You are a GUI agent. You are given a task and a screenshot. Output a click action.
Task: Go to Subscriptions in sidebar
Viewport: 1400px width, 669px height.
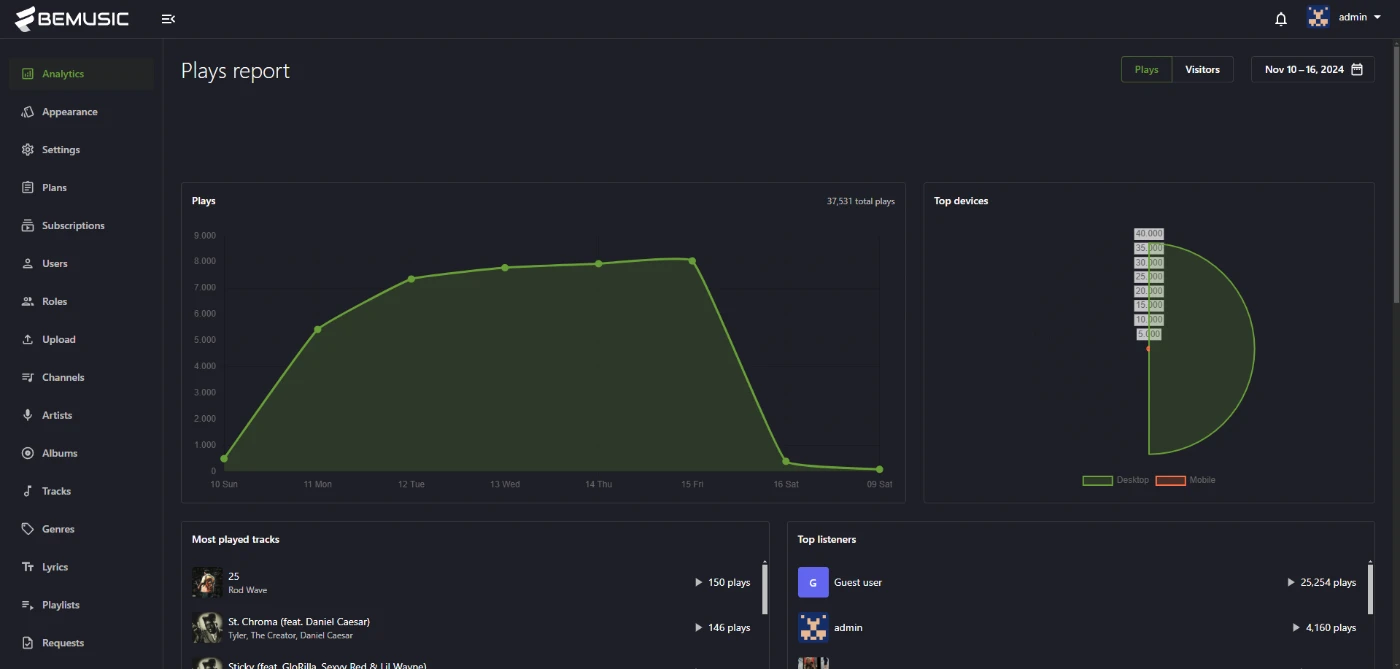click(x=73, y=226)
